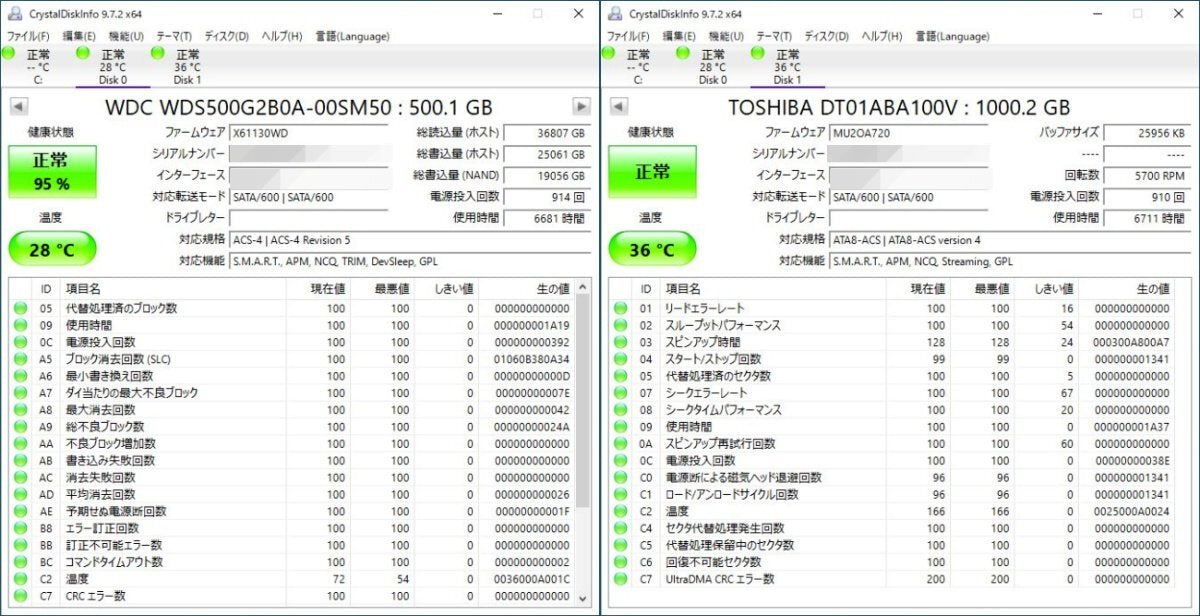Screen dimensions: 1200x616
Task: Click the 36 °C temperature button
Action: (652, 250)
